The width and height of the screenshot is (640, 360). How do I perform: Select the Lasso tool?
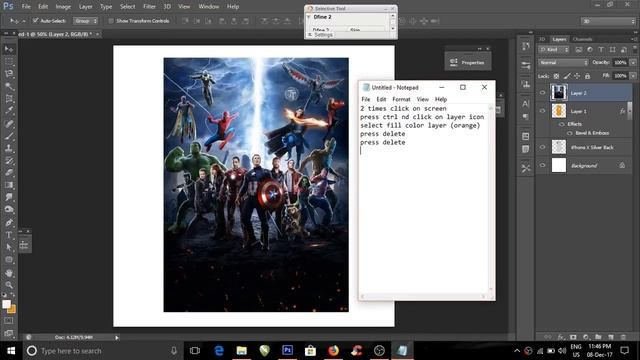(x=9, y=74)
